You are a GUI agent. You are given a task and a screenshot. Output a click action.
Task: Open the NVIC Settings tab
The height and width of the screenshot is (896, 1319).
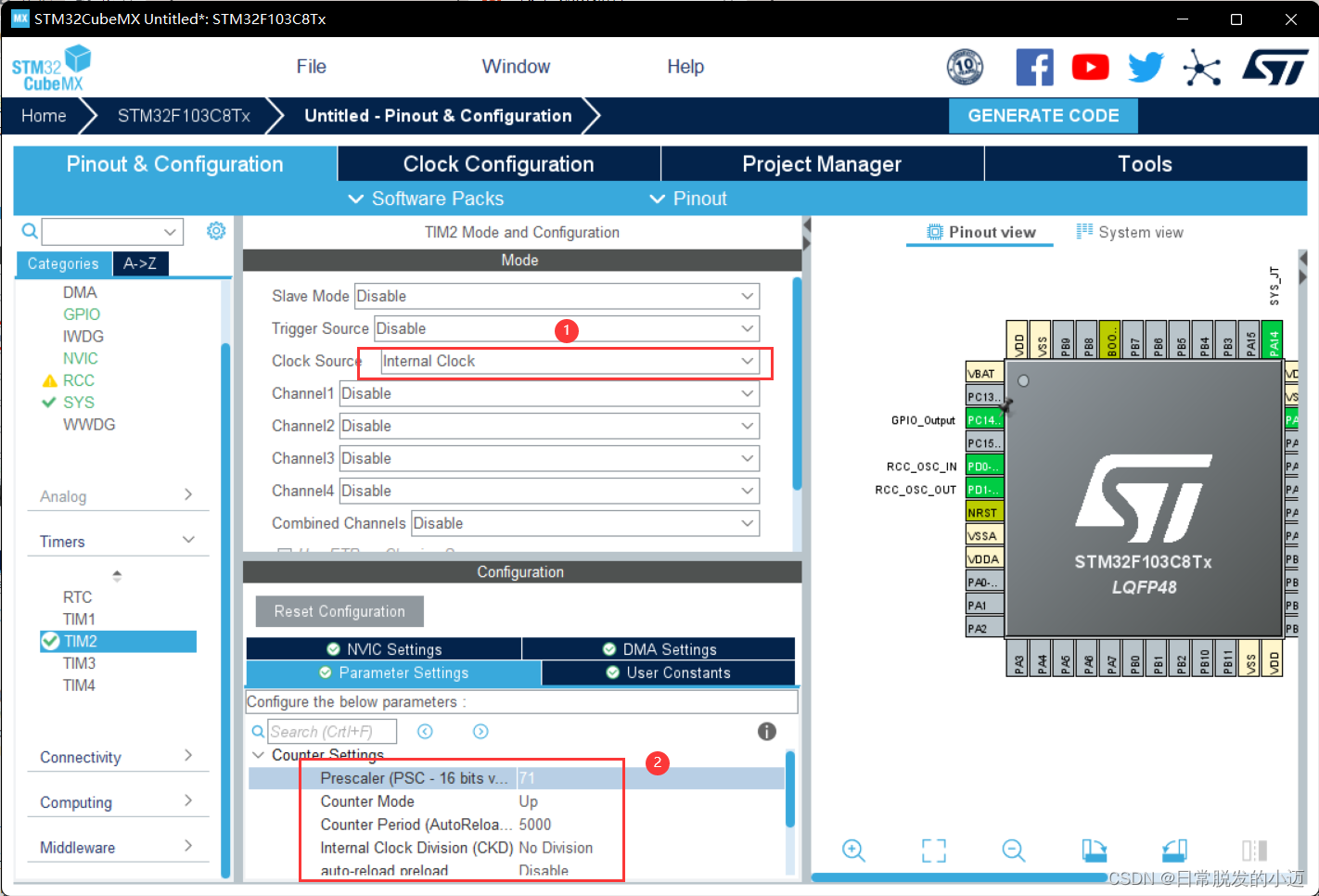tap(384, 649)
